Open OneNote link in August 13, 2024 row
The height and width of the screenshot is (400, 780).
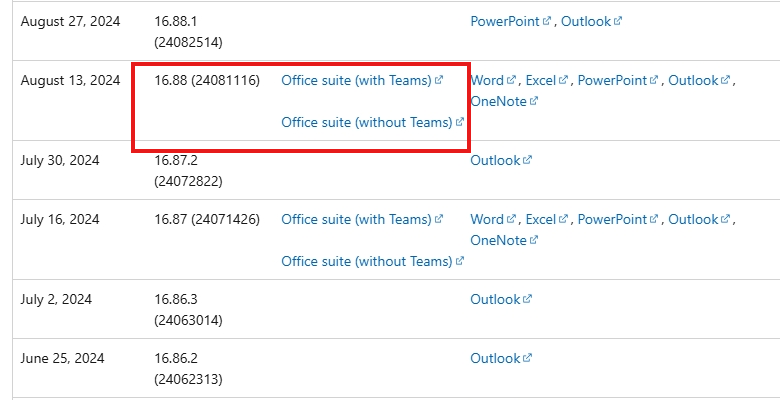point(504,101)
